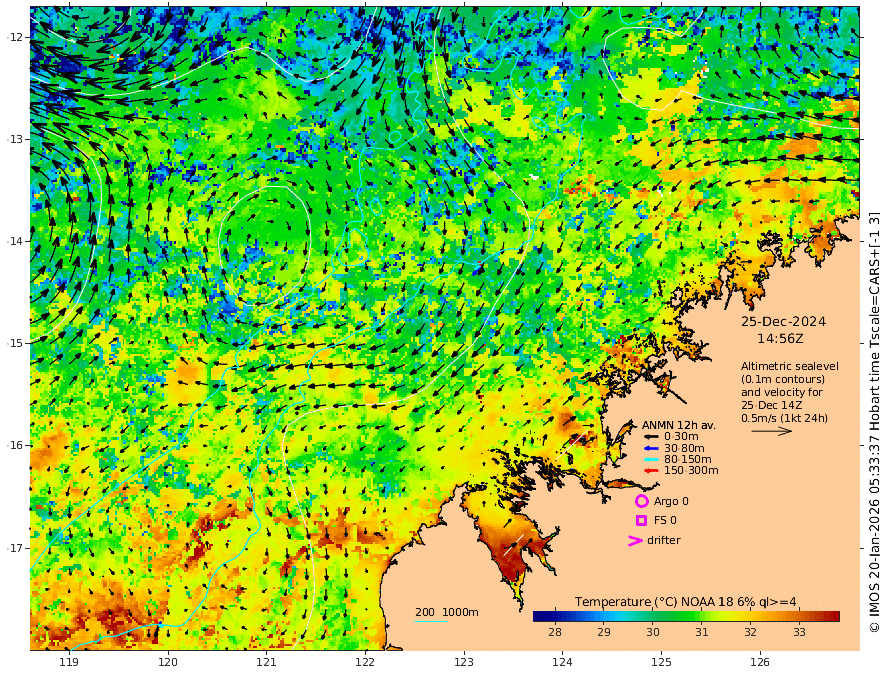Click the longitude axis label 119
Screen dimensions: 880x680
pos(69,663)
